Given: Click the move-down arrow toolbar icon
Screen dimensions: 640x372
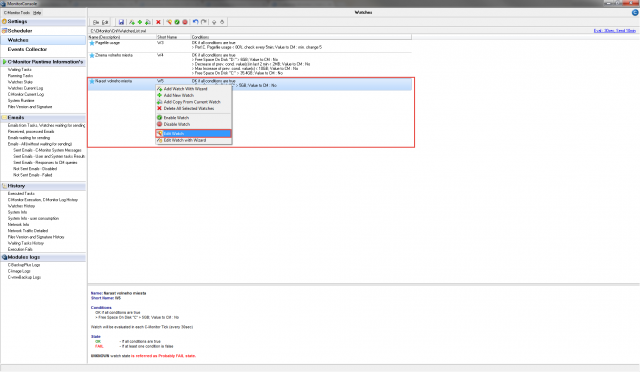Looking at the screenshot, I should 214,22.
